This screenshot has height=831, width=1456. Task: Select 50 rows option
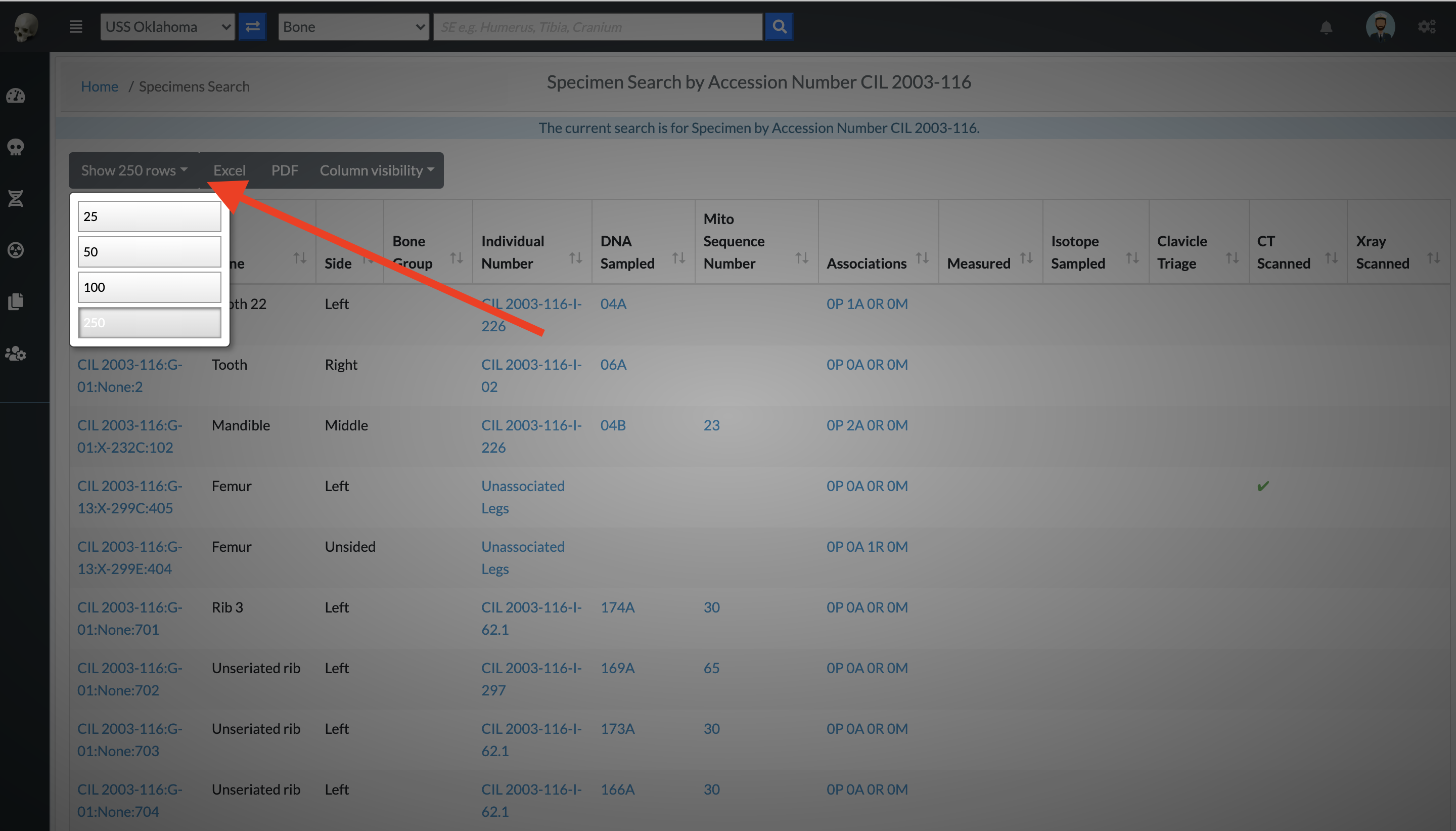pos(150,252)
